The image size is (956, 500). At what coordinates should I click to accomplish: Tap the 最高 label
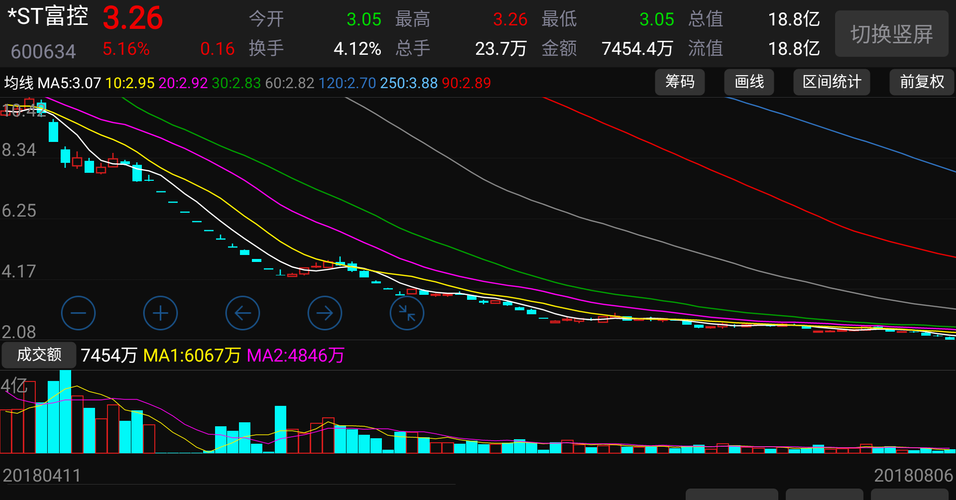point(413,19)
